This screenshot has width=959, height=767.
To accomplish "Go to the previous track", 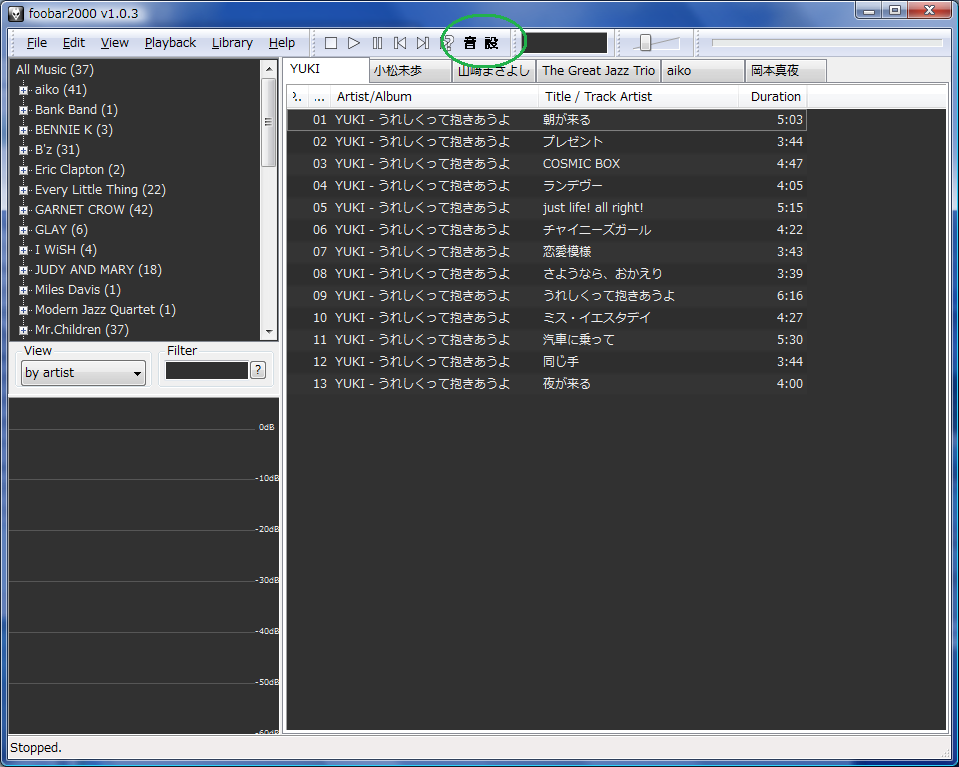I will (x=400, y=43).
